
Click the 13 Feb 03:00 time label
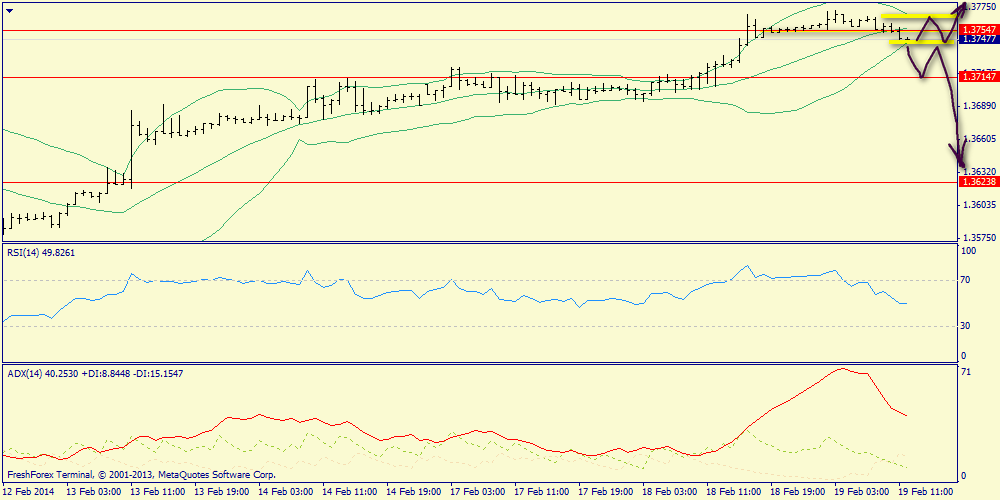[92, 493]
